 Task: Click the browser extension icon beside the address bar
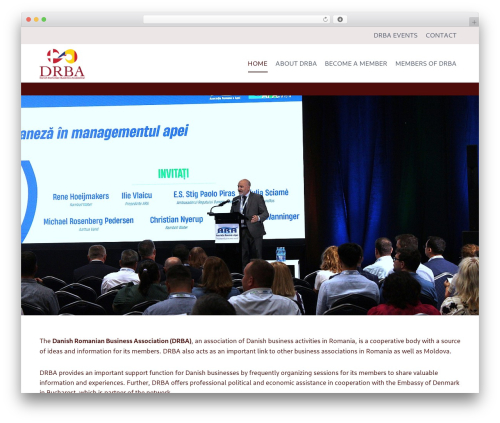click(340, 20)
